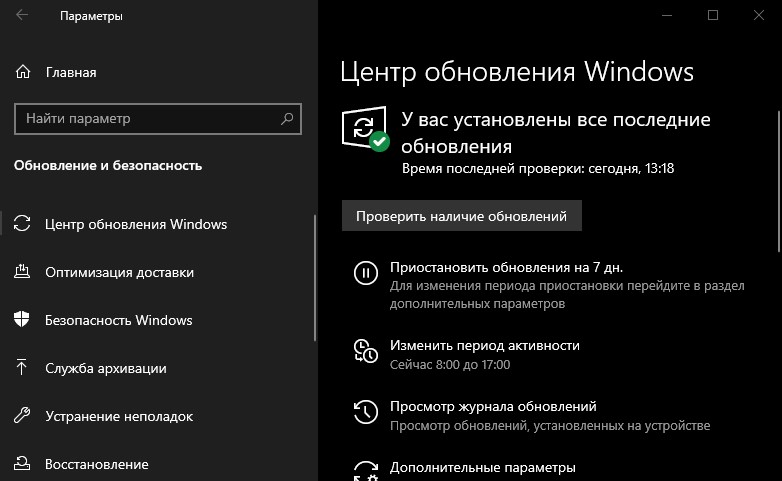Click the pause icon for Приостановить обновления

tap(366, 273)
